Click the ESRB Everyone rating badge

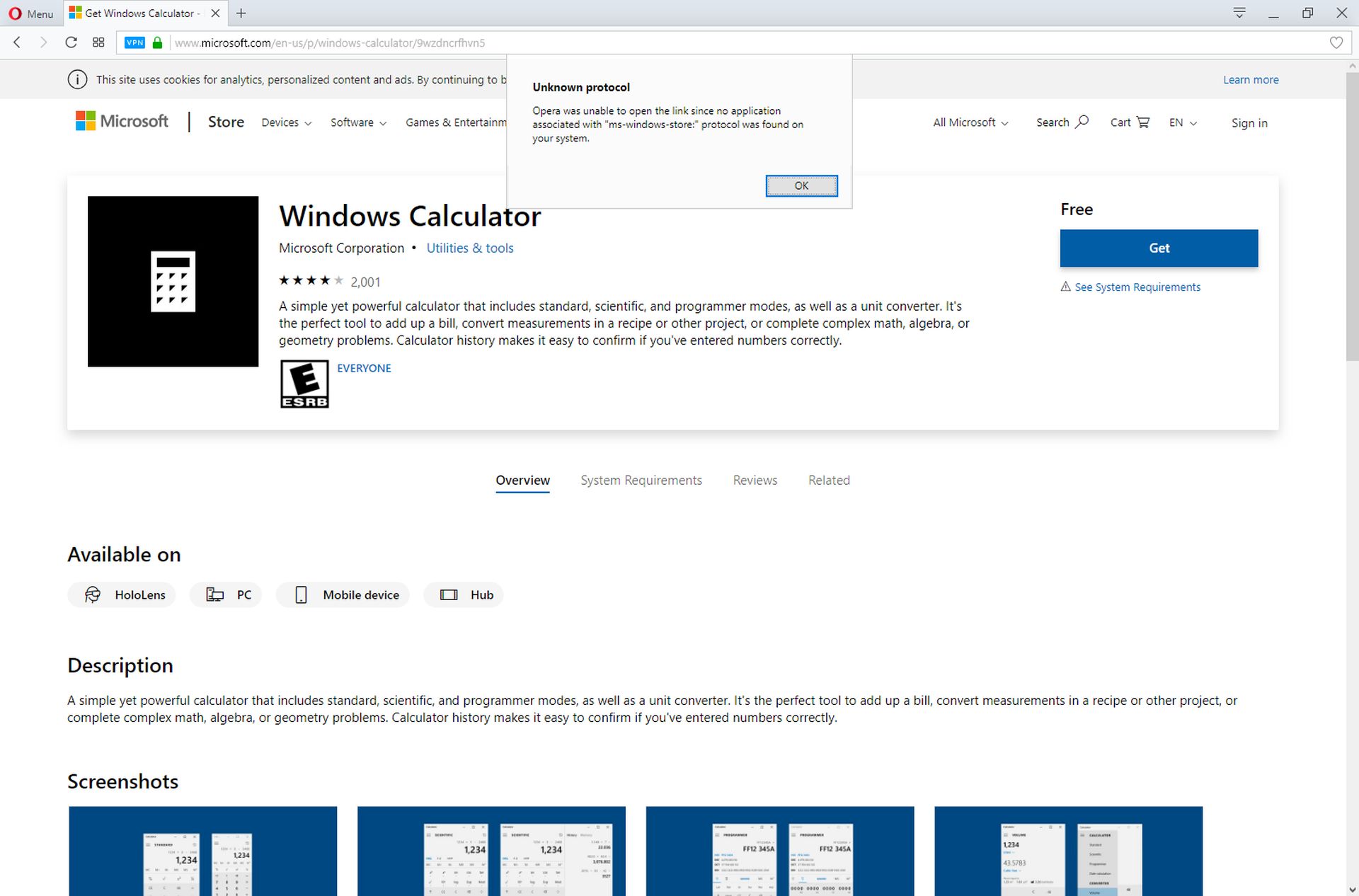[304, 384]
